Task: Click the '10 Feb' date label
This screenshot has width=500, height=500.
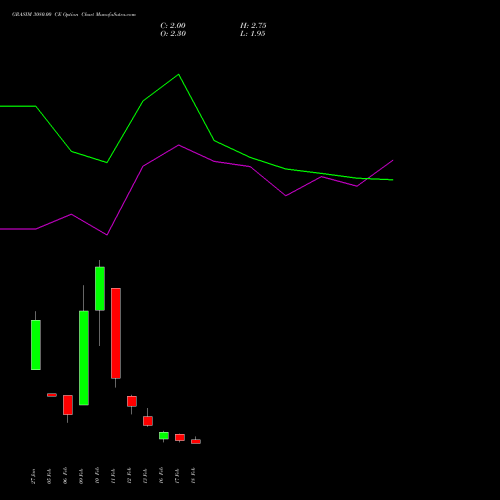Action: (97, 476)
